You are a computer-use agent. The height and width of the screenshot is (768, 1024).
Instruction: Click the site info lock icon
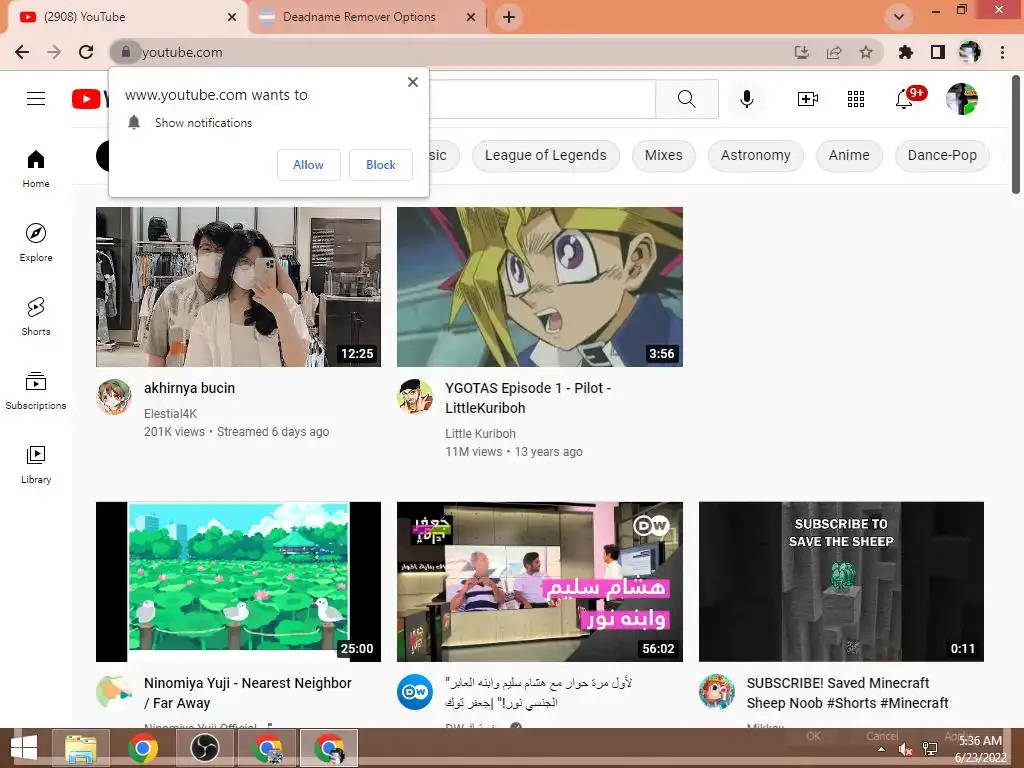click(126, 52)
